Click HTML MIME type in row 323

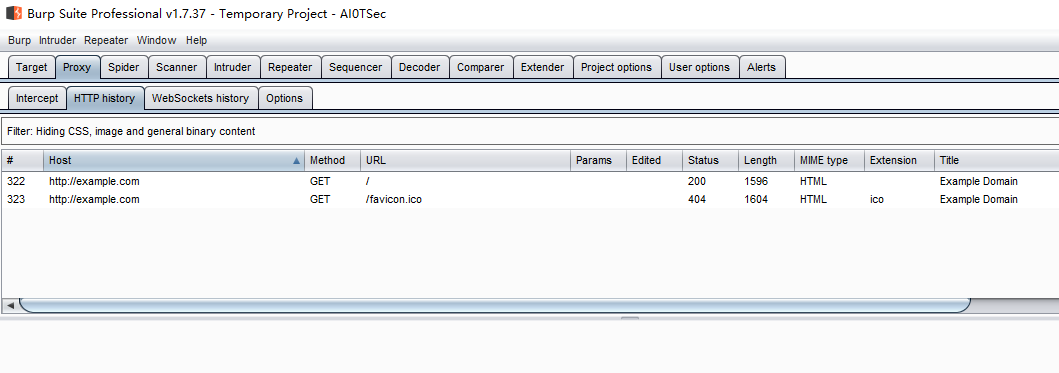tap(813, 199)
